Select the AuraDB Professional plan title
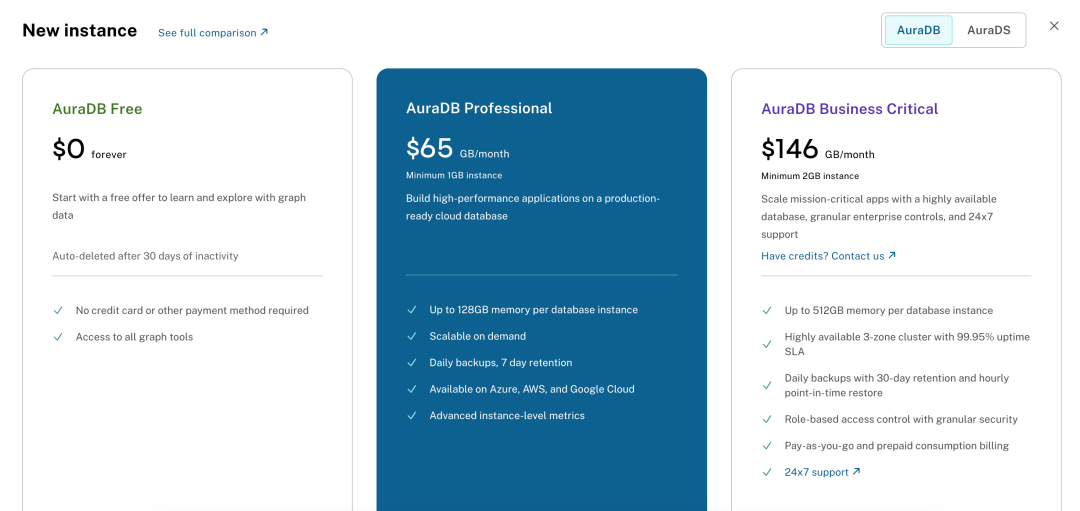This screenshot has height=511, width=1080. [x=479, y=109]
